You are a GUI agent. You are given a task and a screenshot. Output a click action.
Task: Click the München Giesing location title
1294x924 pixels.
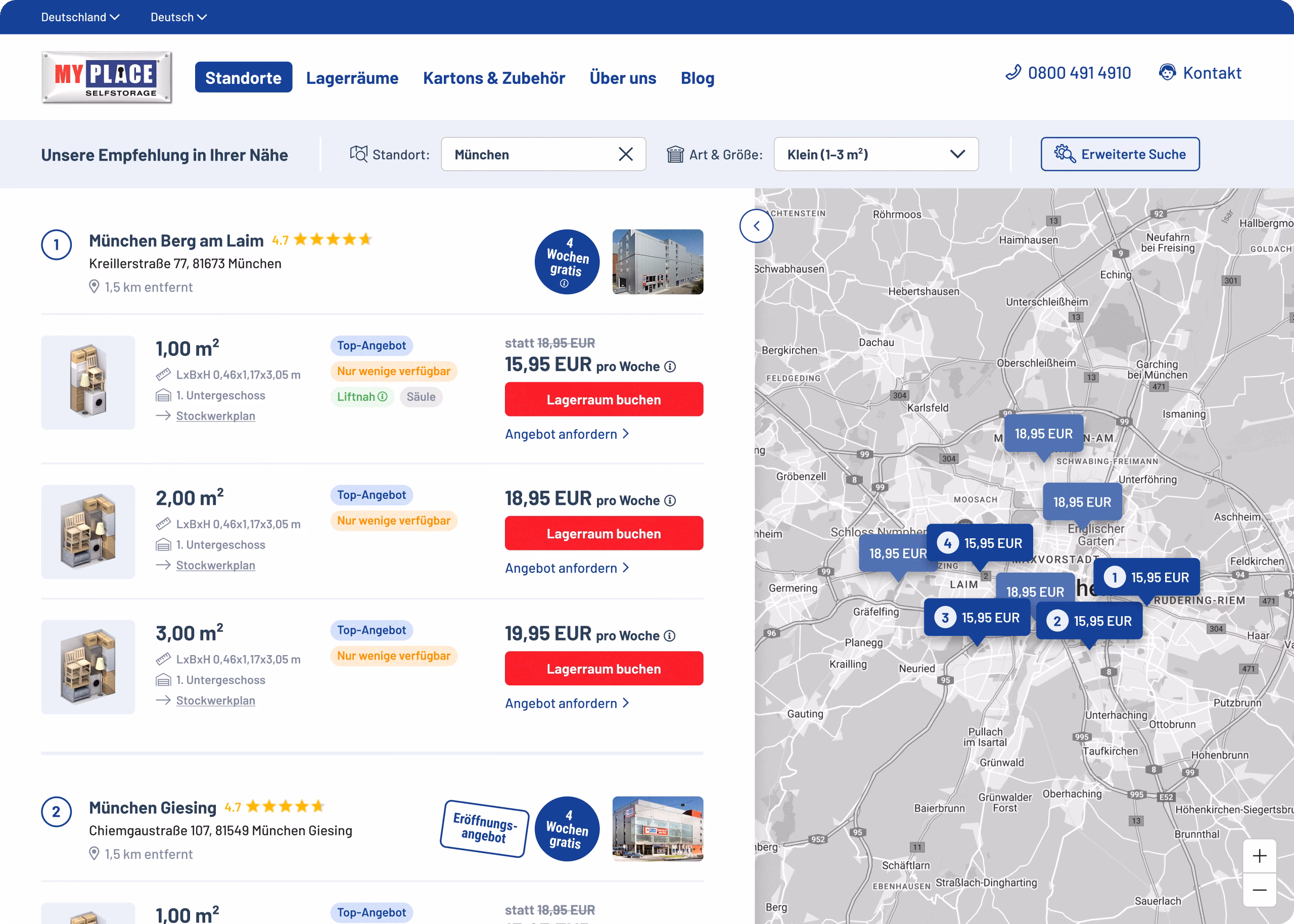tap(153, 808)
